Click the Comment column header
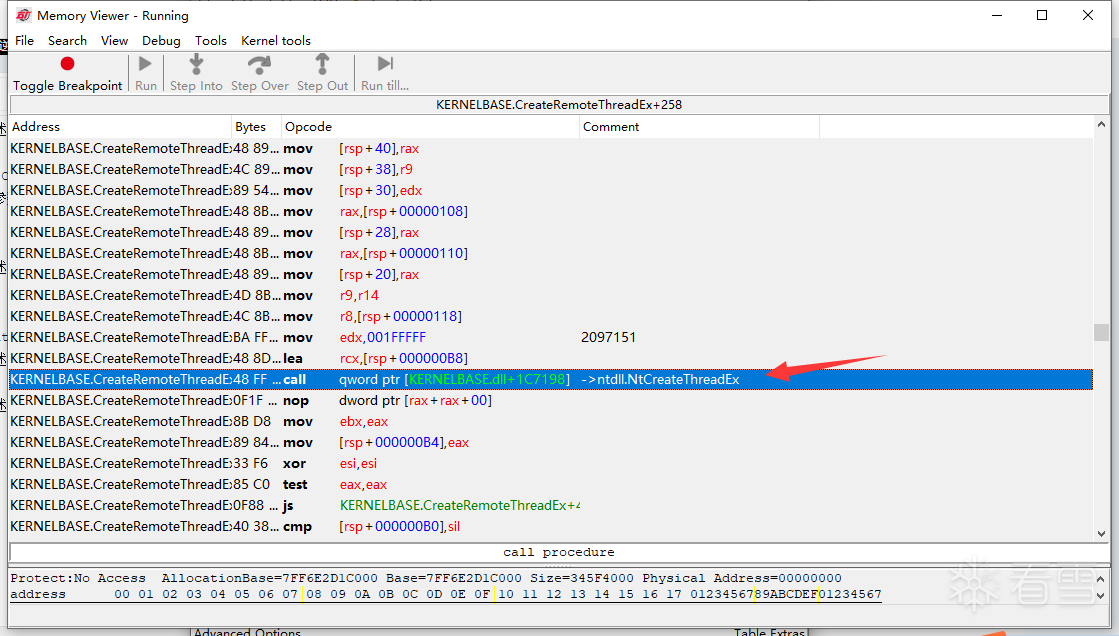The image size is (1119, 636). 699,126
